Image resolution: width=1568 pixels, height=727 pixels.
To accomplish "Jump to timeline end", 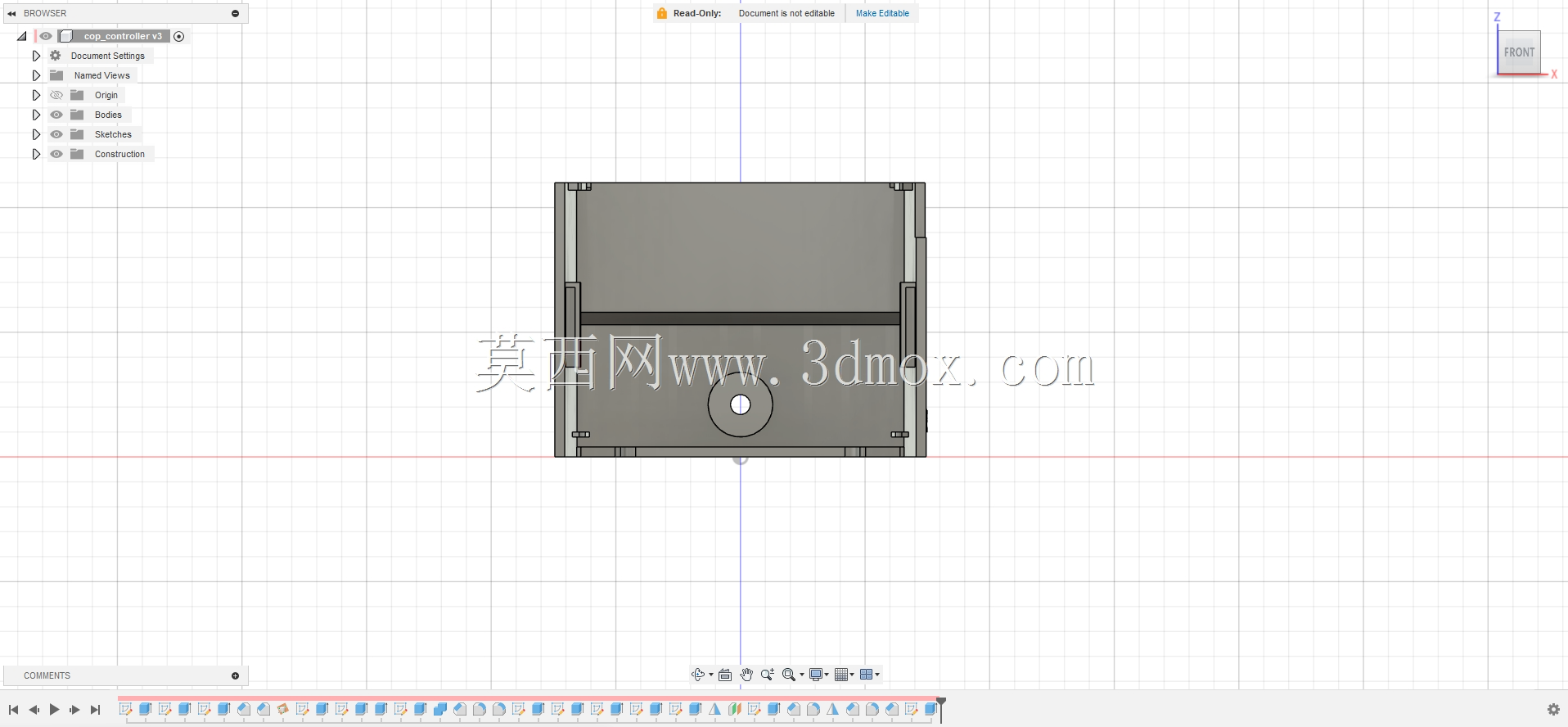I will (95, 710).
